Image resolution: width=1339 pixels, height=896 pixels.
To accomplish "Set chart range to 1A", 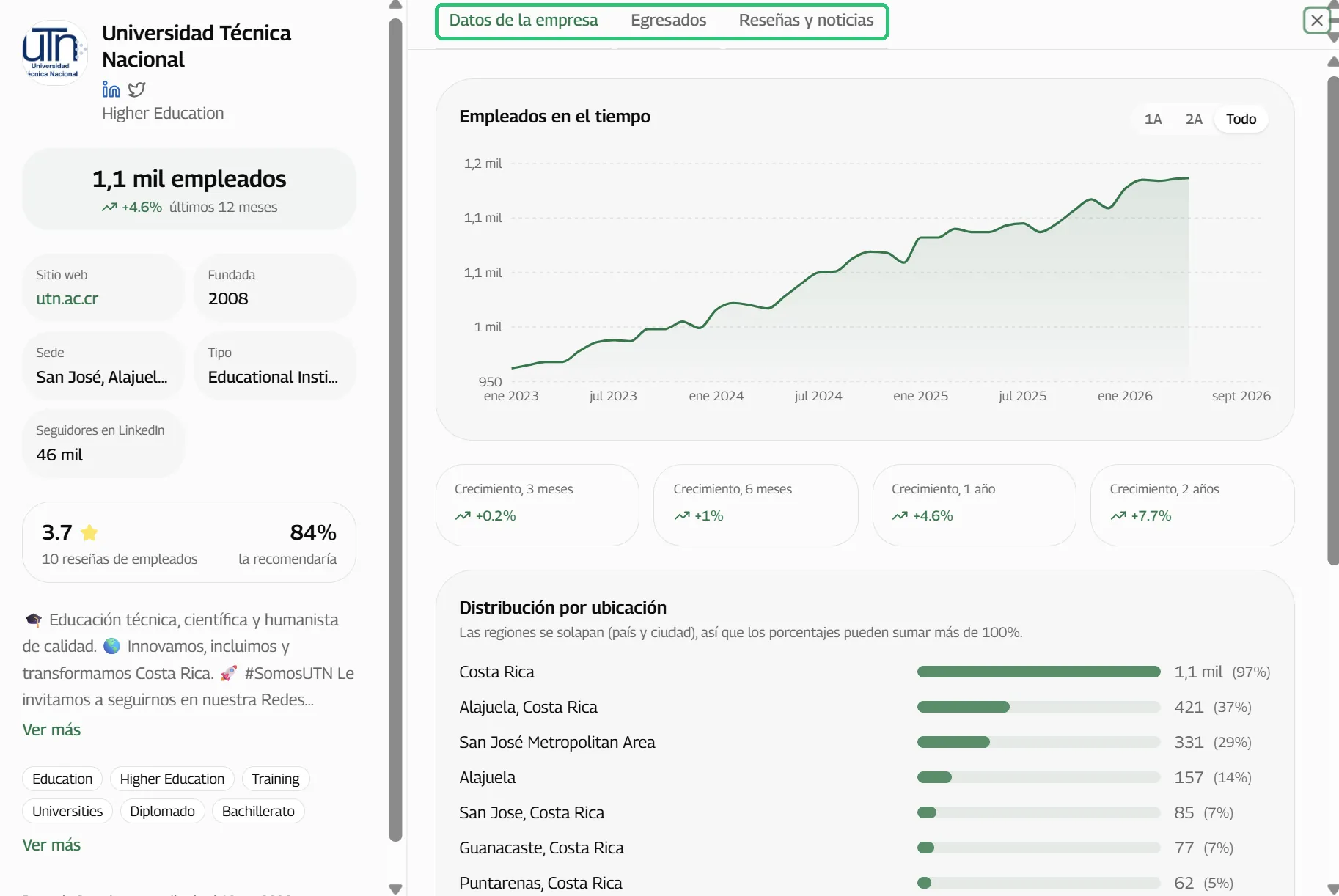I will click(1153, 119).
